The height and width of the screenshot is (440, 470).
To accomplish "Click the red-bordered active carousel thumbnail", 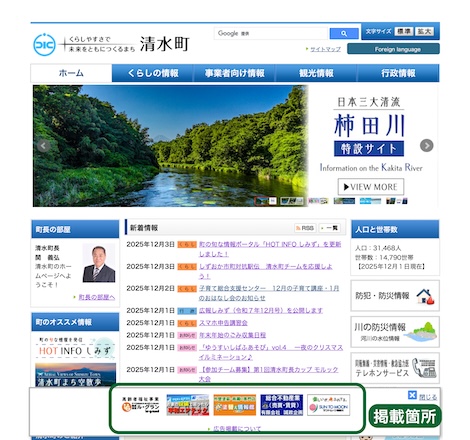I will pyautogui.click(x=265, y=201).
